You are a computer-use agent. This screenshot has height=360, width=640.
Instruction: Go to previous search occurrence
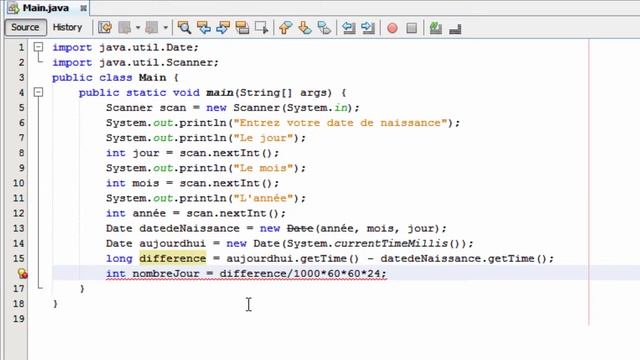203,28
